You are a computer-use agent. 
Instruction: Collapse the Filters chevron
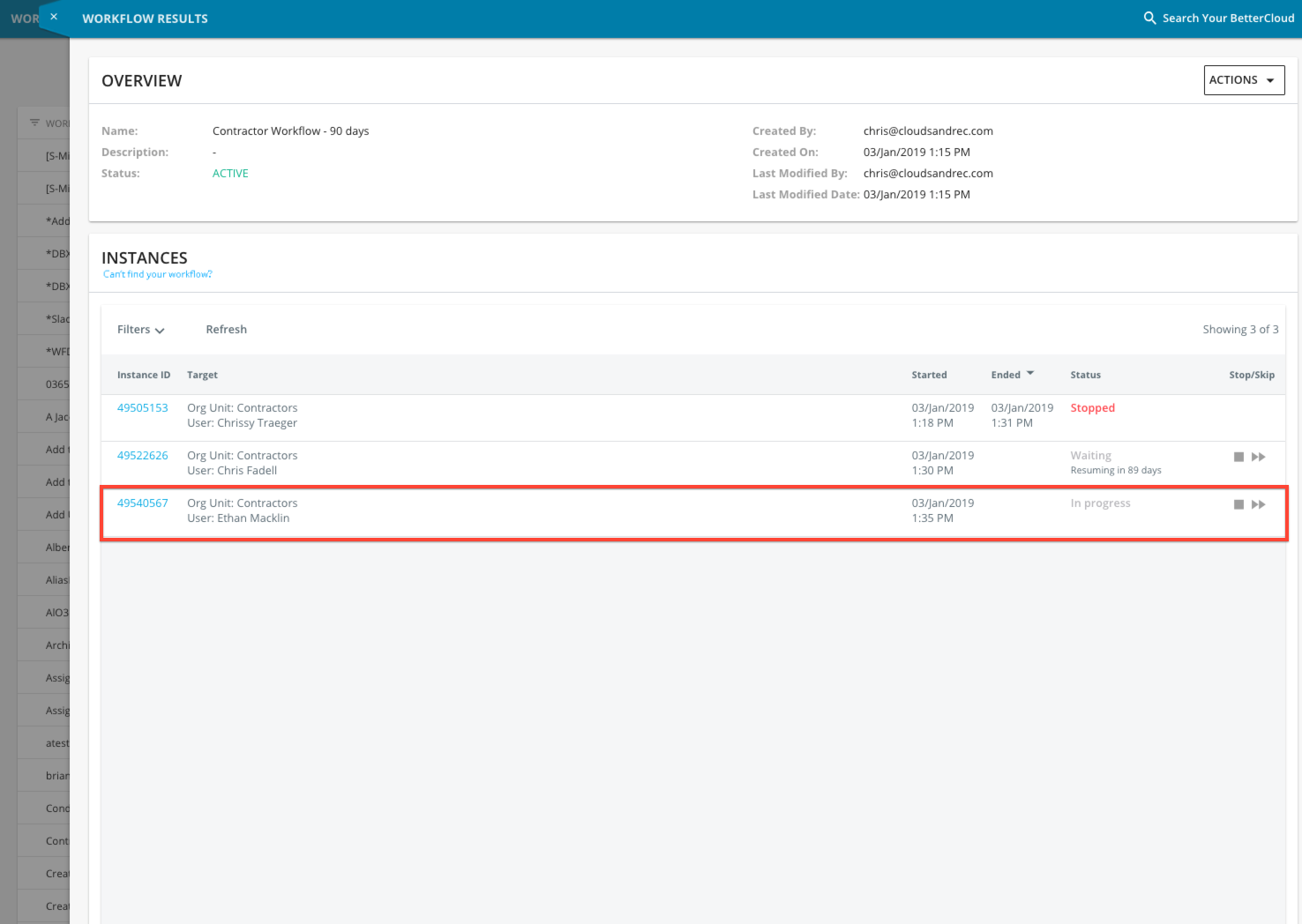(x=161, y=331)
